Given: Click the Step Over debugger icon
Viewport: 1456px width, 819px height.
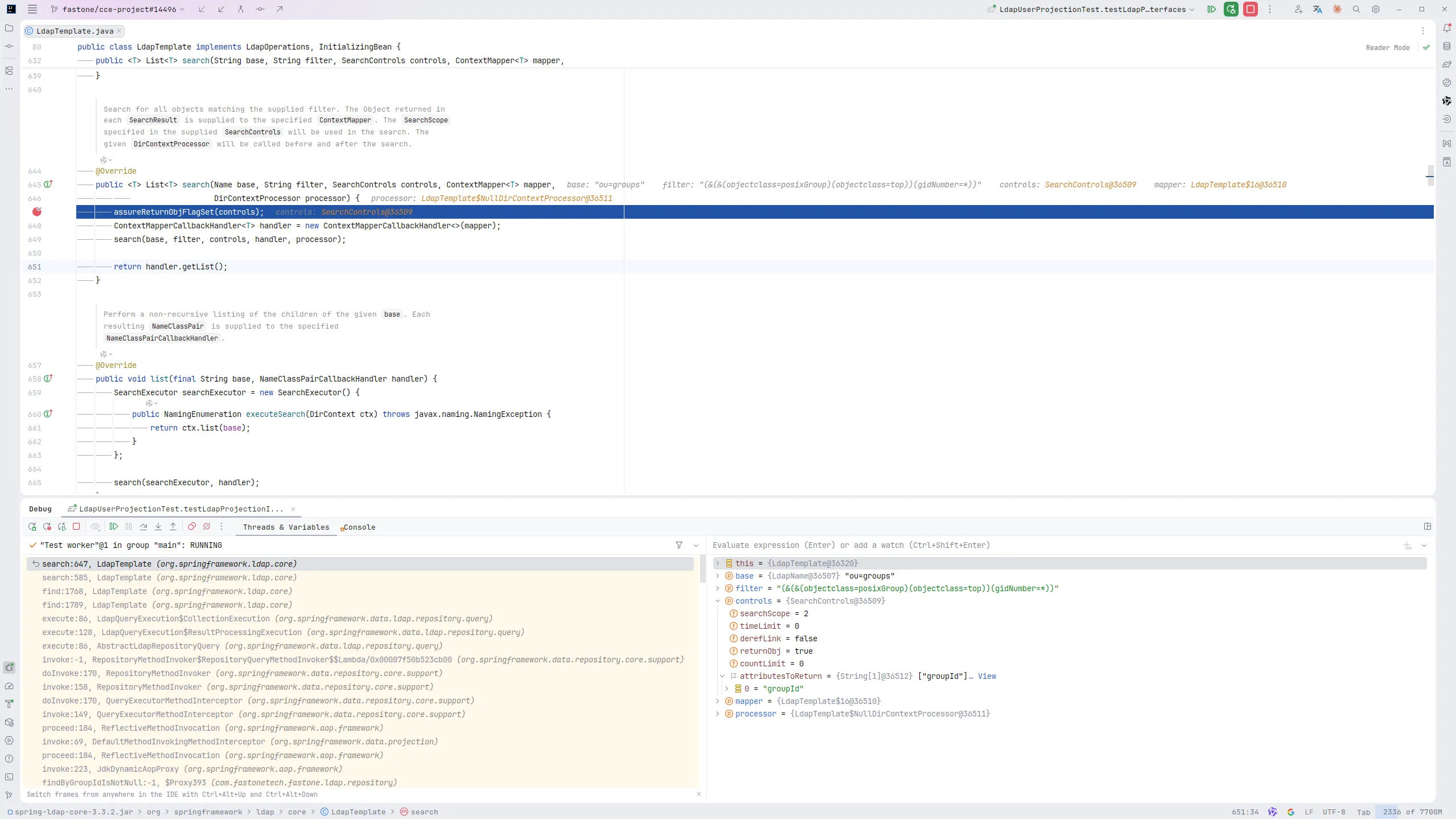Looking at the screenshot, I should coord(143,527).
